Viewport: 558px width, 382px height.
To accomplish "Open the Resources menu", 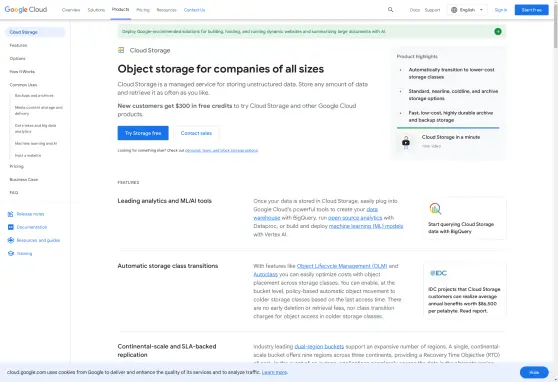I will click(167, 10).
